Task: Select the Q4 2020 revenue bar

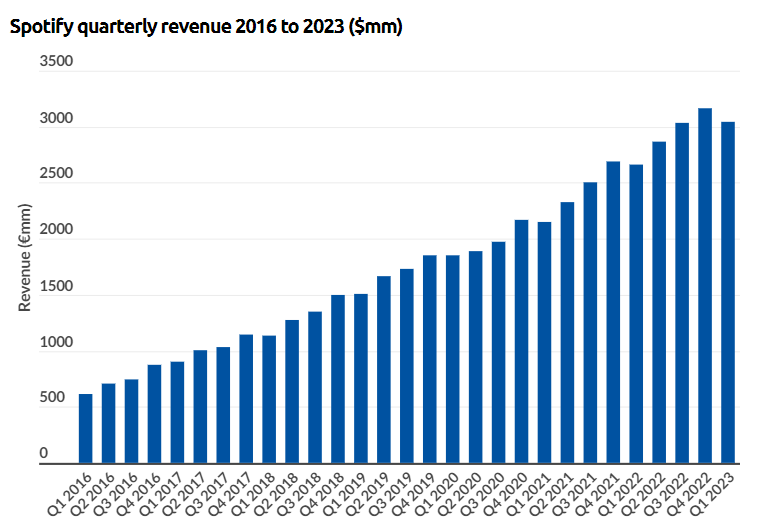Action: [521, 342]
